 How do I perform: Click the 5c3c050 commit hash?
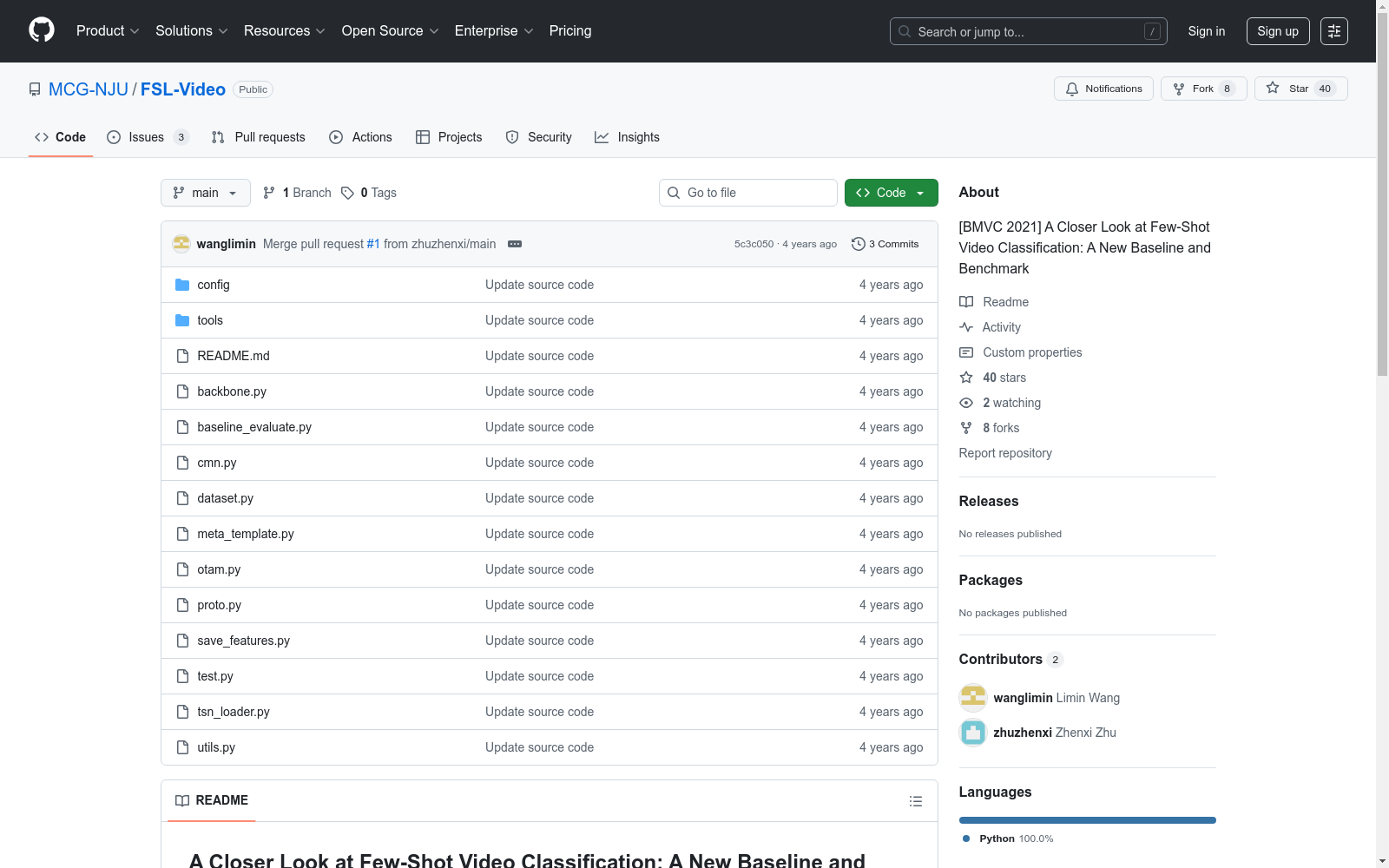(x=754, y=244)
